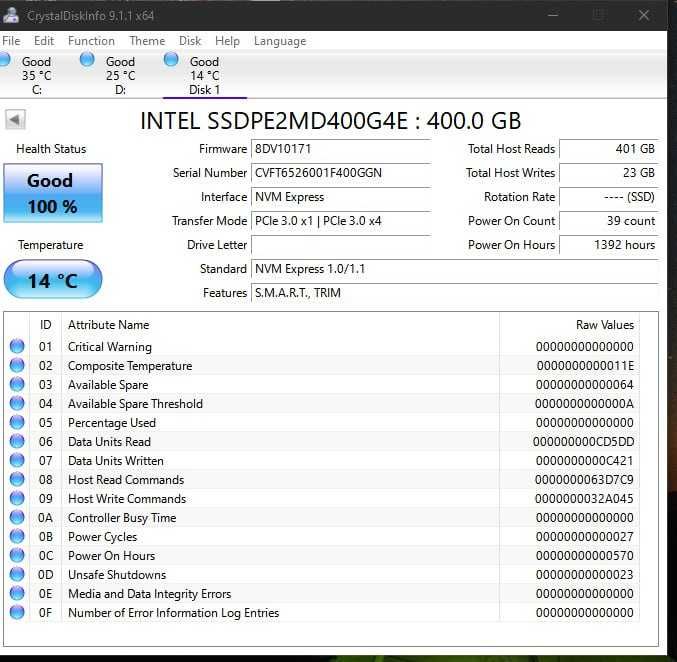Click the Rotation Rate value ---- (SSD)
This screenshot has height=662, width=677.
pos(609,197)
